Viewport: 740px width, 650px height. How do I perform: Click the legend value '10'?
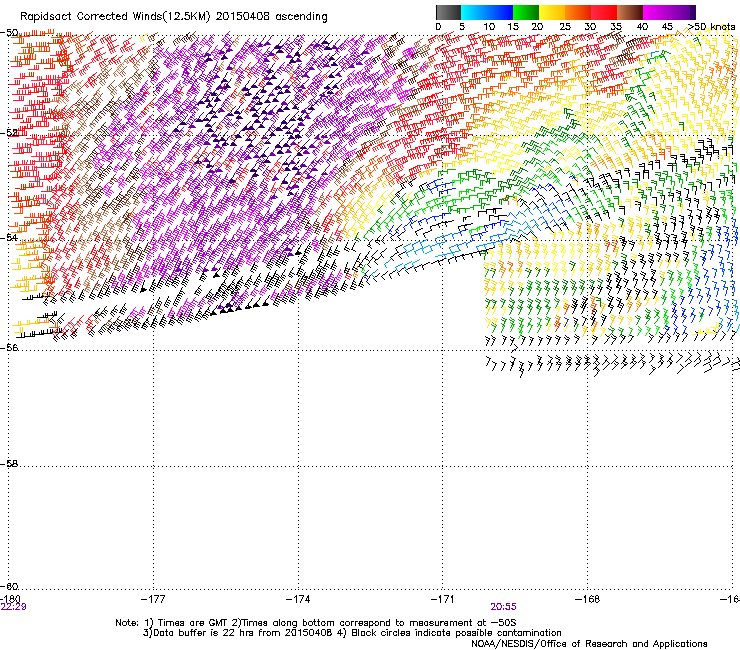click(489, 27)
